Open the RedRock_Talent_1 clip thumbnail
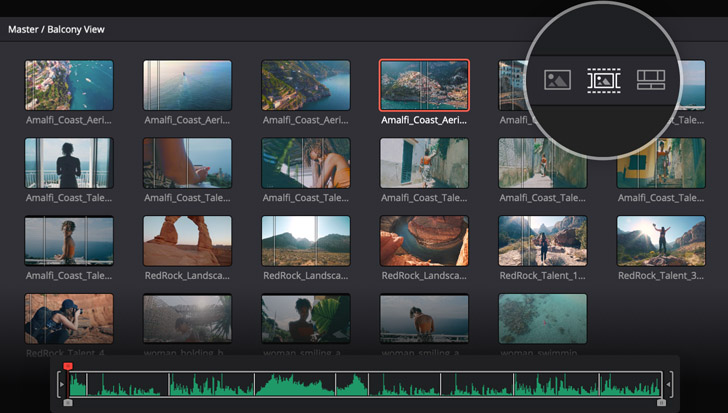Viewport: 728px width, 413px height. tap(543, 241)
